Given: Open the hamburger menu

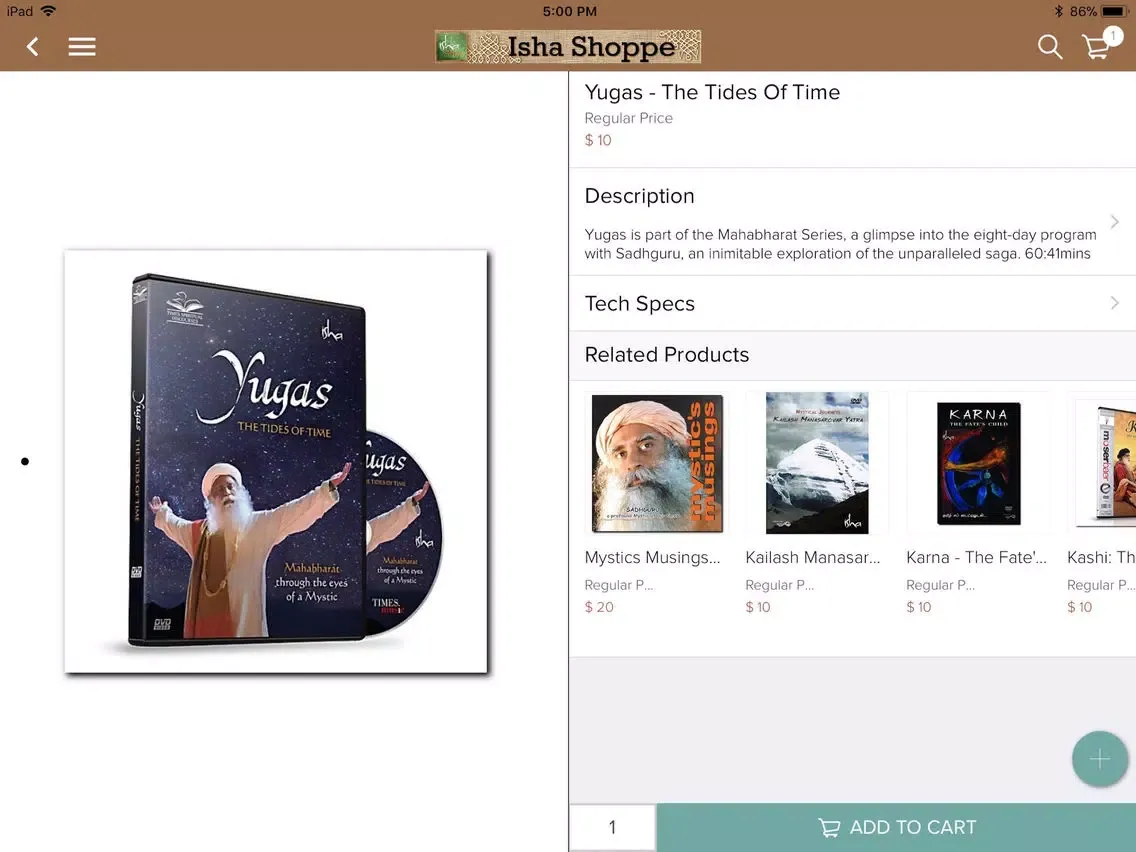Looking at the screenshot, I should pos(82,47).
